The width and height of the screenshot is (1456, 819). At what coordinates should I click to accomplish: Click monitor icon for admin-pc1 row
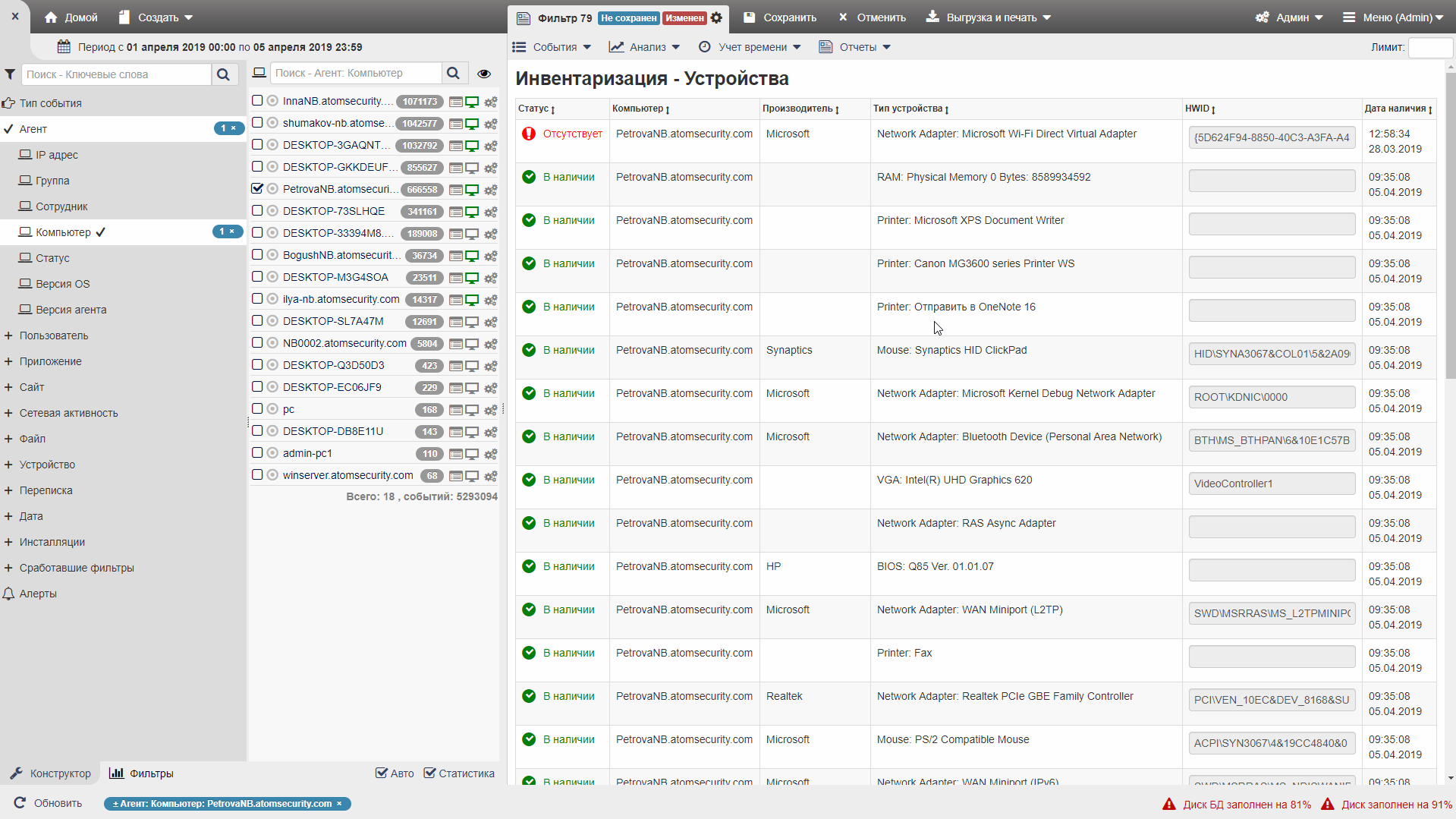(x=472, y=454)
